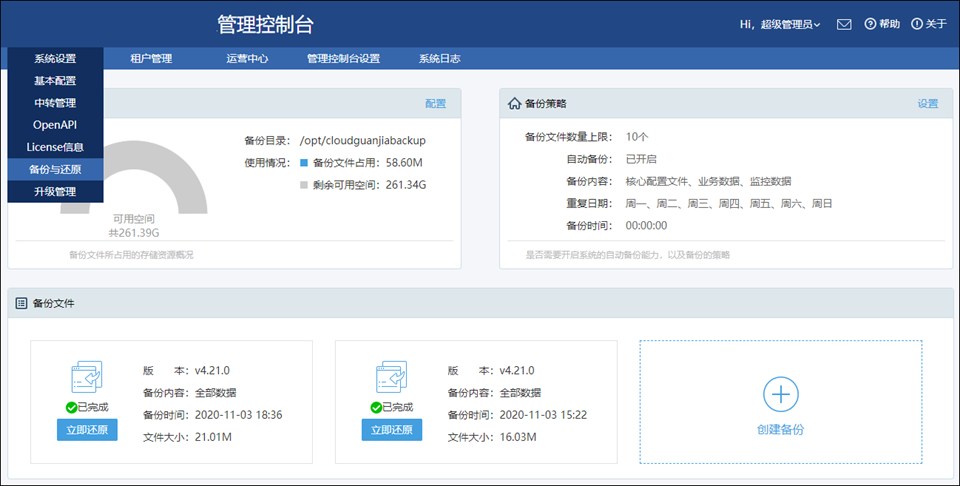Click the 2020-11-03 18:36 timestamp

click(239, 415)
